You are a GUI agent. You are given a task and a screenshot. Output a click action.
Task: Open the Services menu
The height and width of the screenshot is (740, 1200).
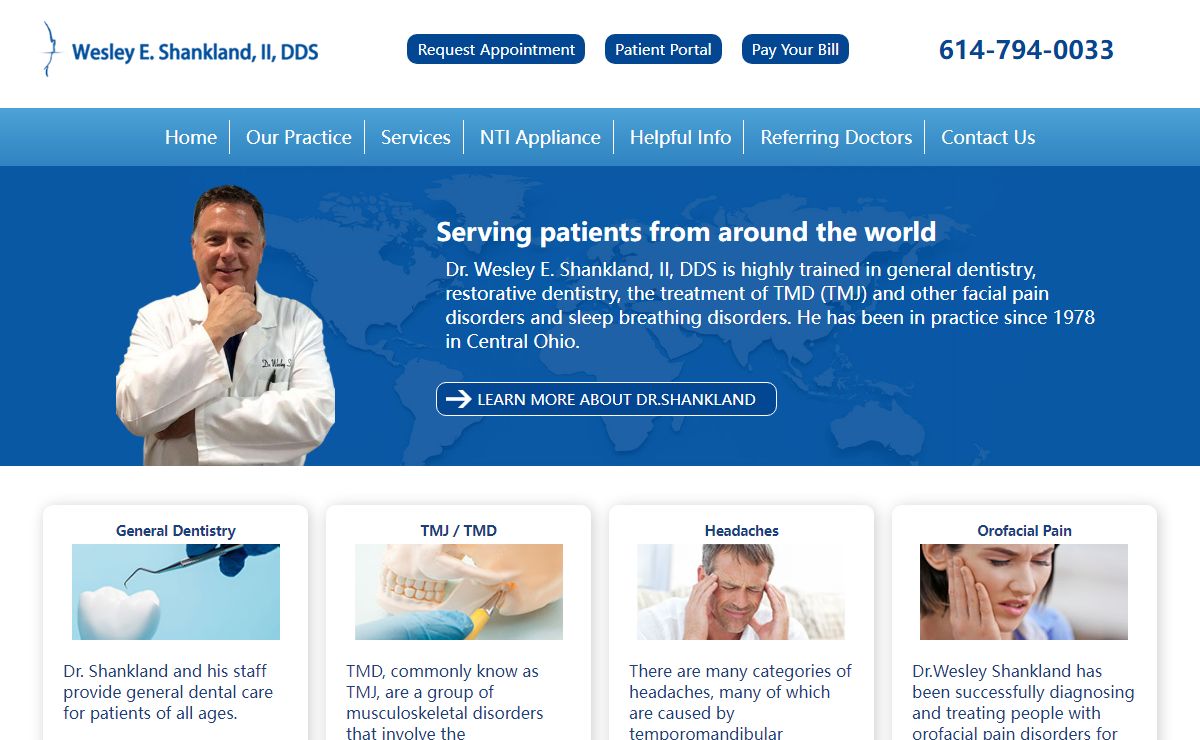tap(416, 137)
